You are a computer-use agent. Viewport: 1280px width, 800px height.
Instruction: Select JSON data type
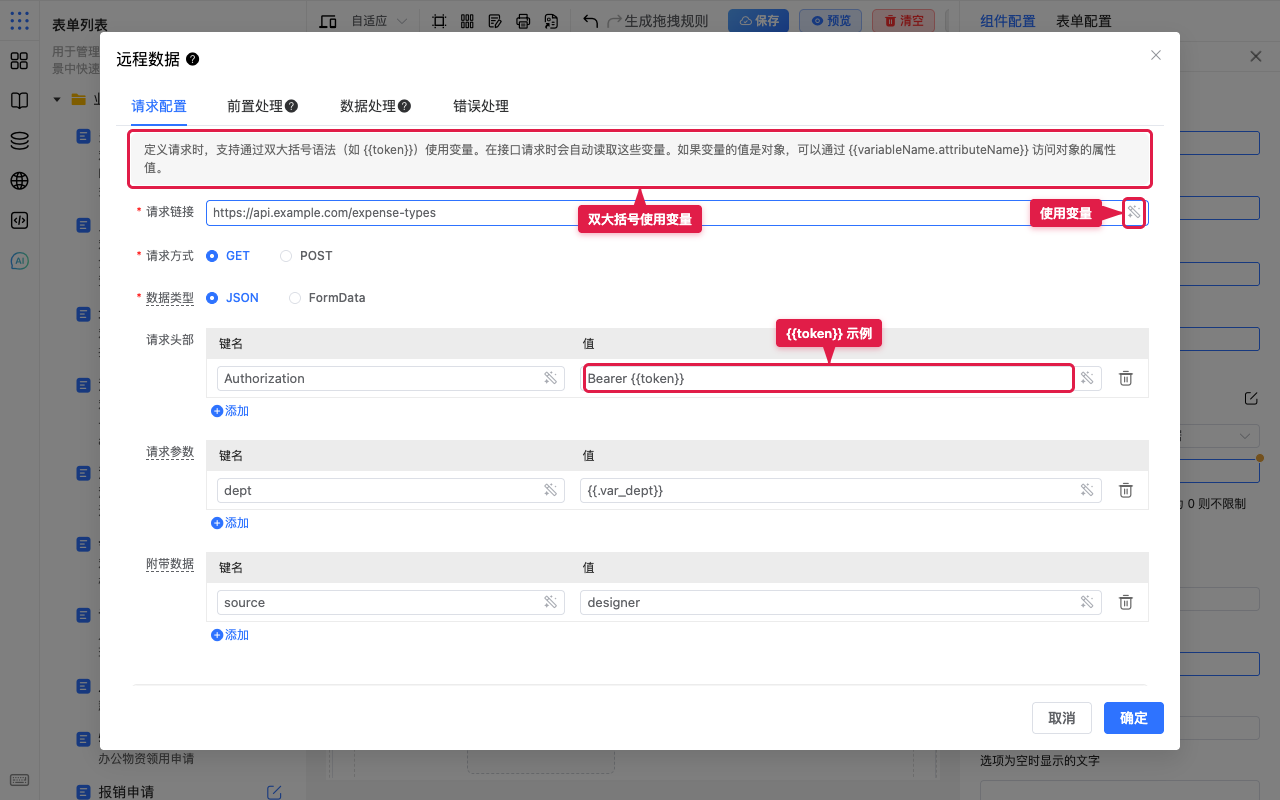point(232,298)
